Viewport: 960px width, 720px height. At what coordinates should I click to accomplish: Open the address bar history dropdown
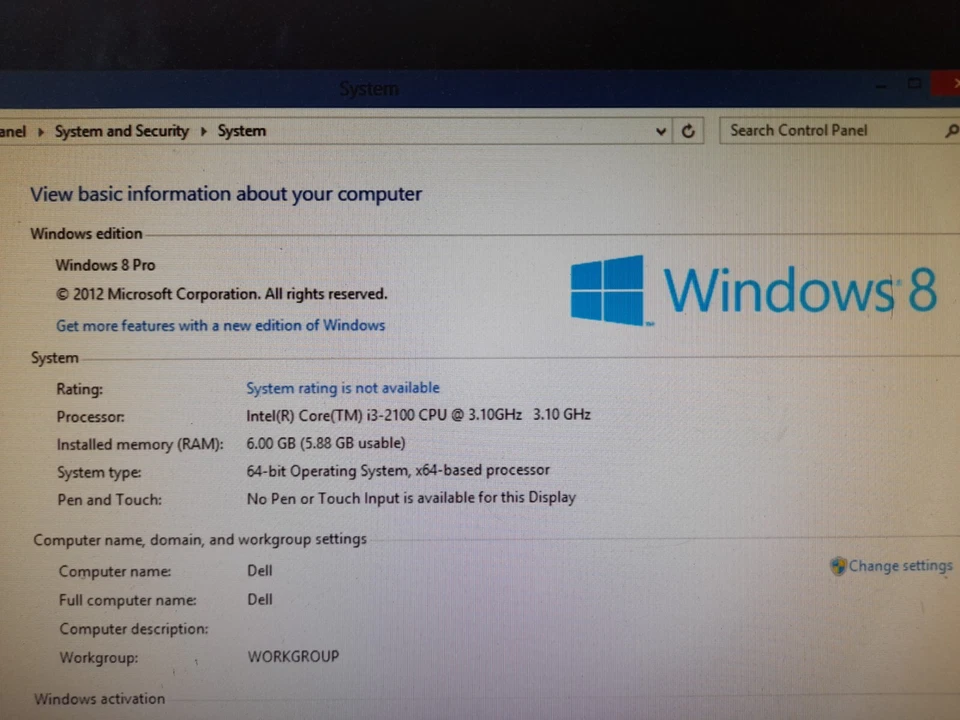click(660, 130)
